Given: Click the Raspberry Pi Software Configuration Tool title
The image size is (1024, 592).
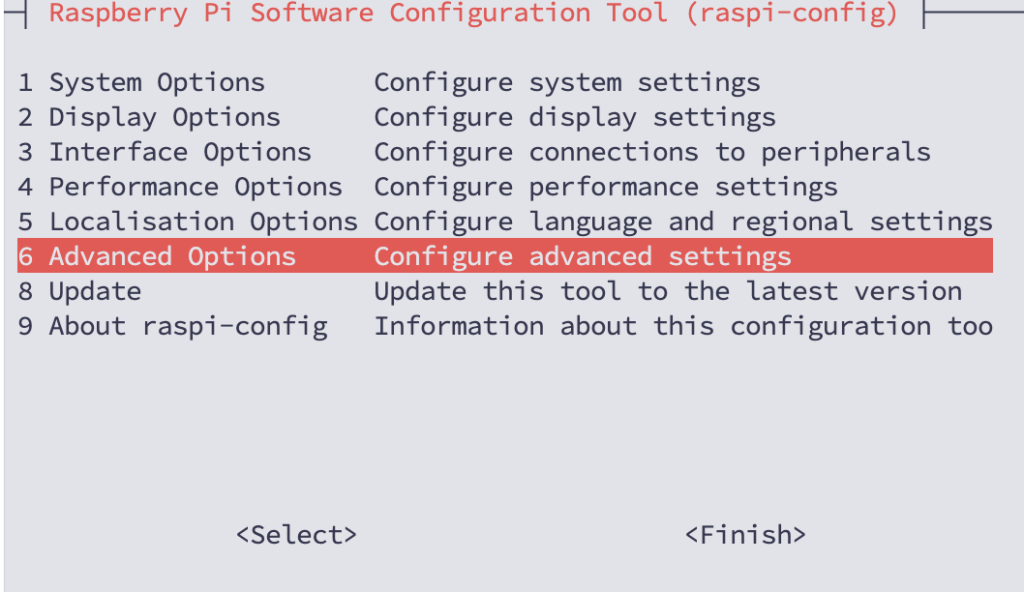Looking at the screenshot, I should [x=473, y=14].
